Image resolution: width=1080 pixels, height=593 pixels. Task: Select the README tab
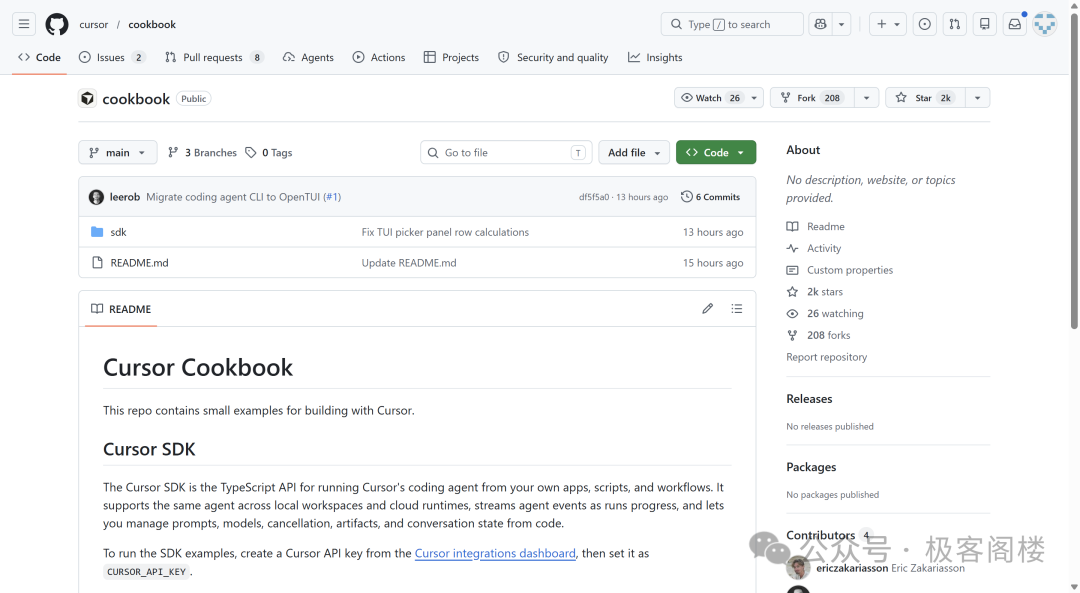(121, 309)
